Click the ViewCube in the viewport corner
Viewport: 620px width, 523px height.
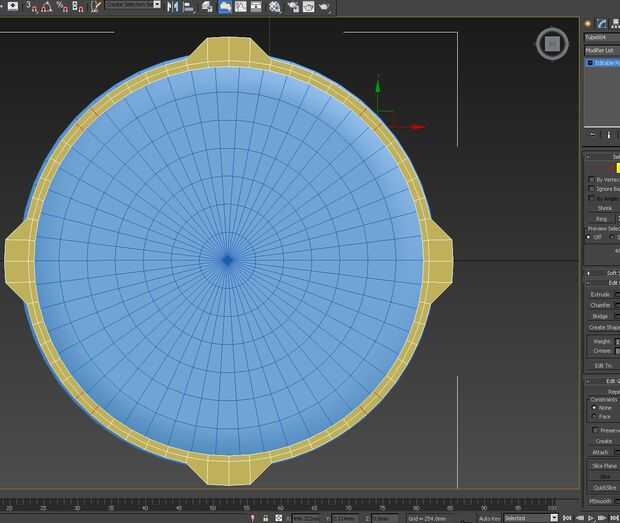(x=551, y=43)
